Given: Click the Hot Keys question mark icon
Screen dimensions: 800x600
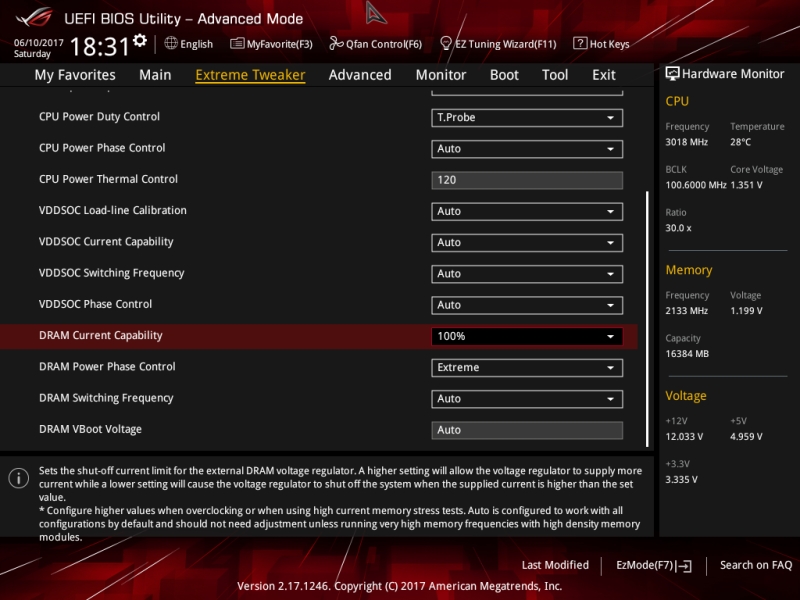Looking at the screenshot, I should click(x=580, y=43).
